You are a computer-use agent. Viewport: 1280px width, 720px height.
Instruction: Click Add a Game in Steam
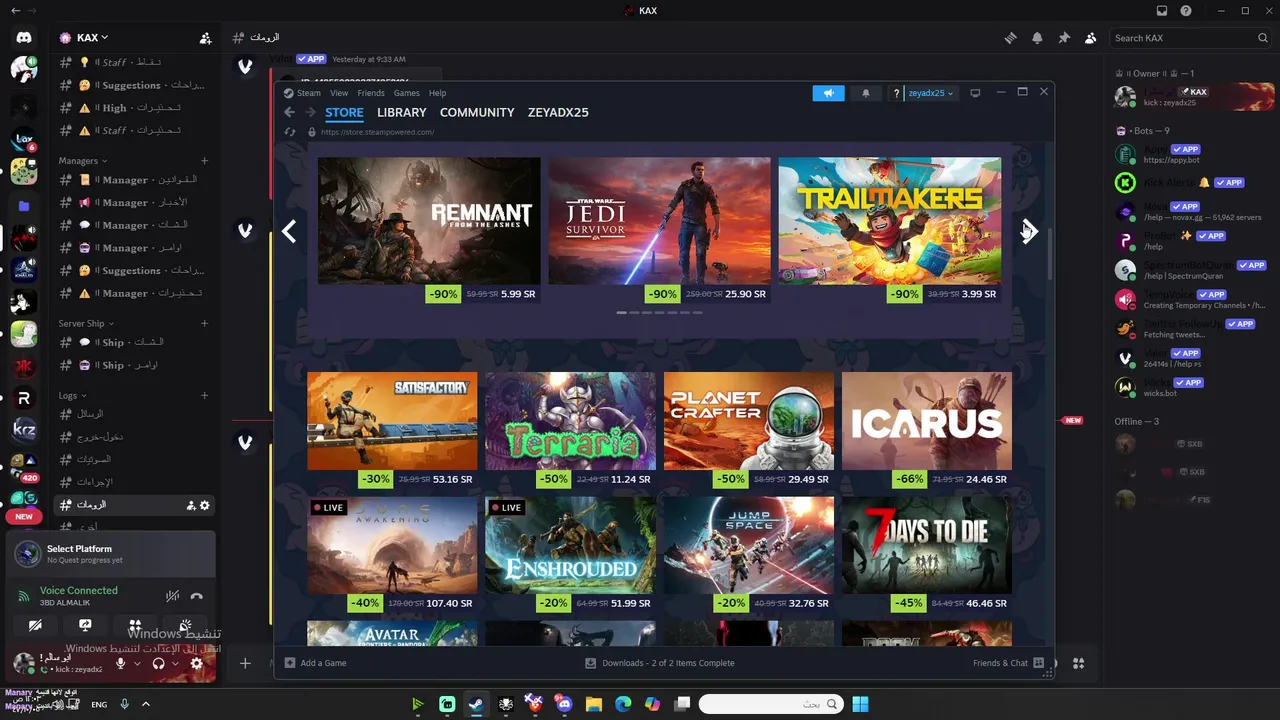316,663
